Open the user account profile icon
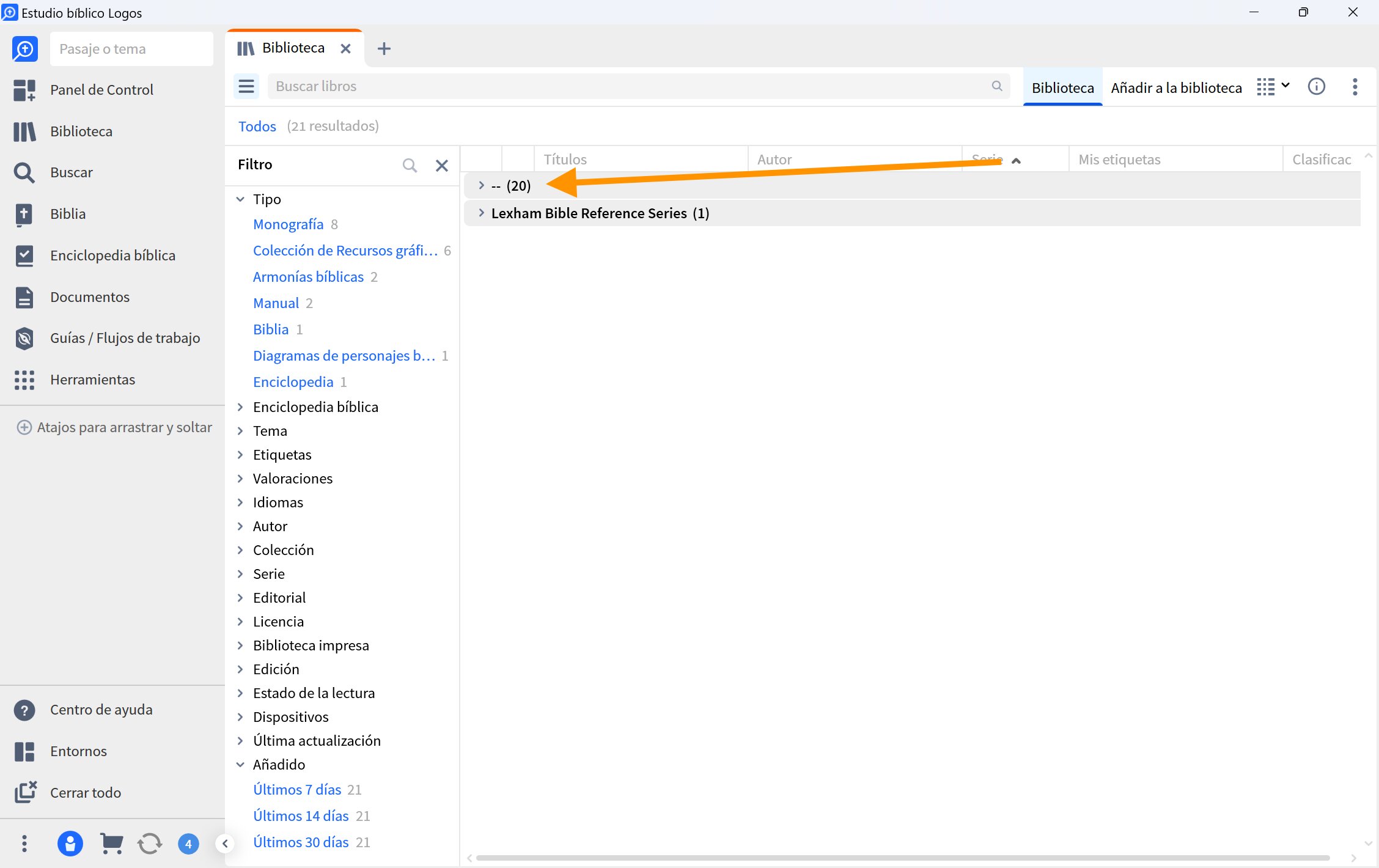The width and height of the screenshot is (1379, 868). pos(70,844)
